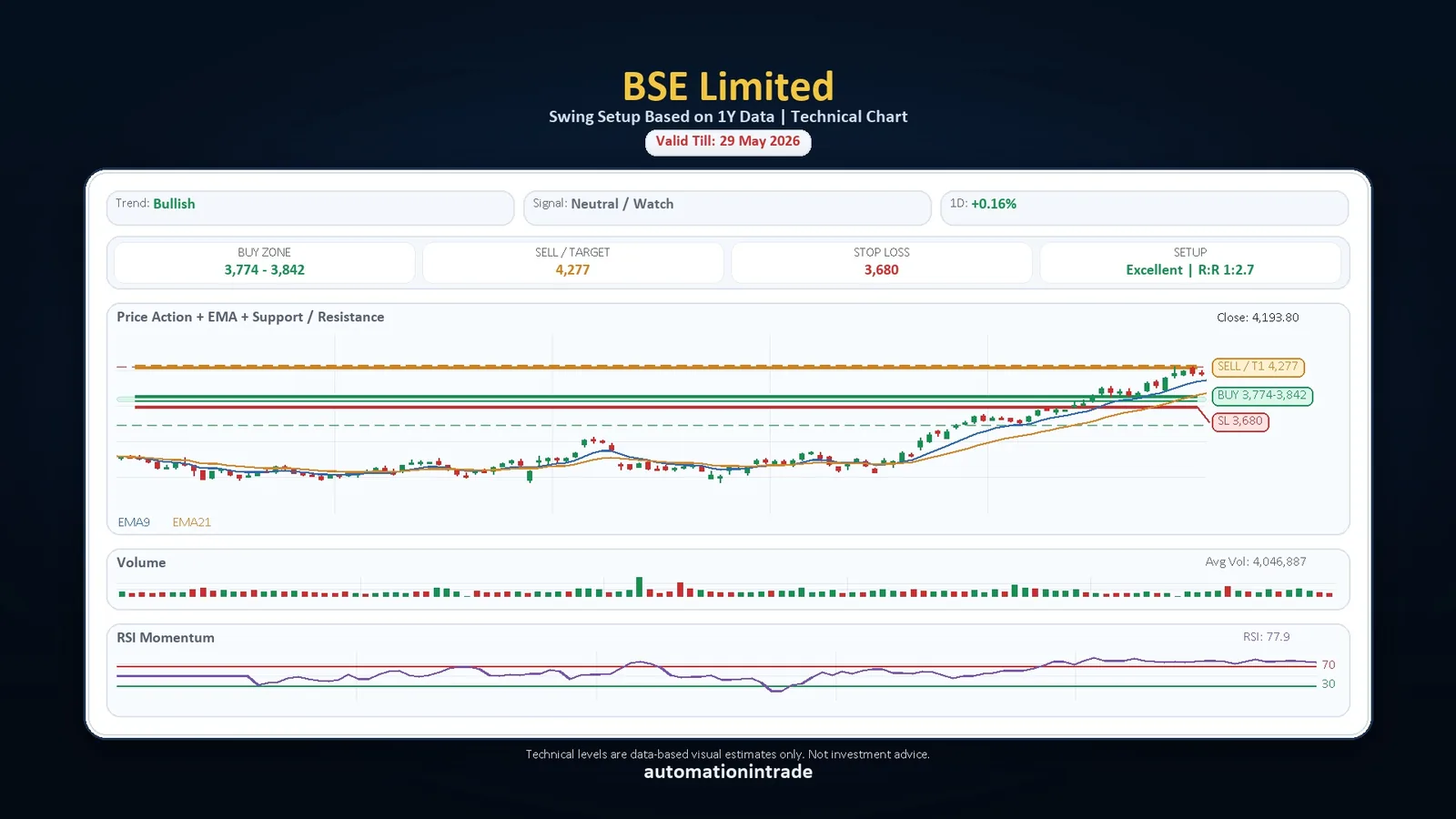Click the Signal: Neutral / Watch field

[727, 207]
